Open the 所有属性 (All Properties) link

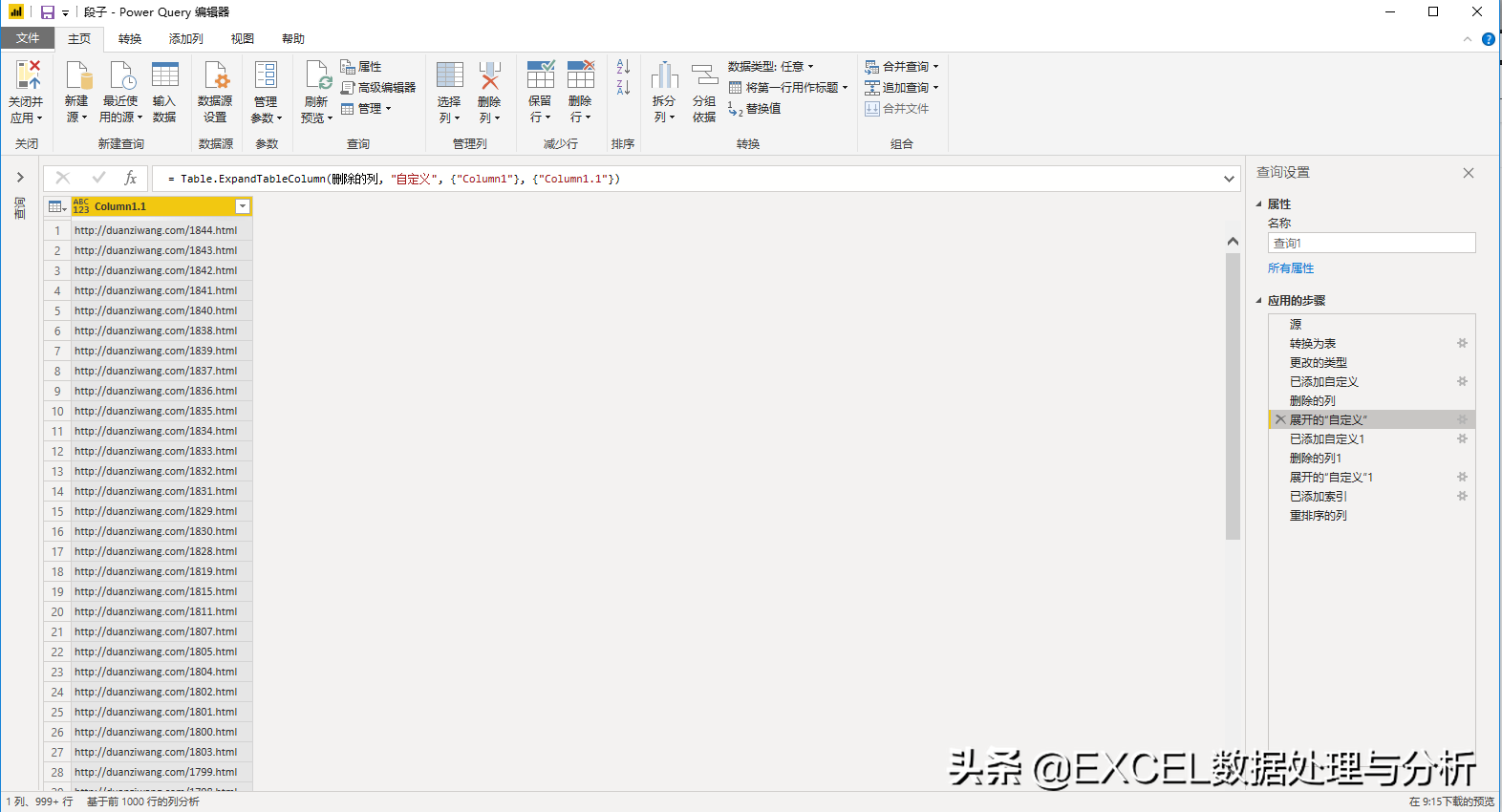1291,268
